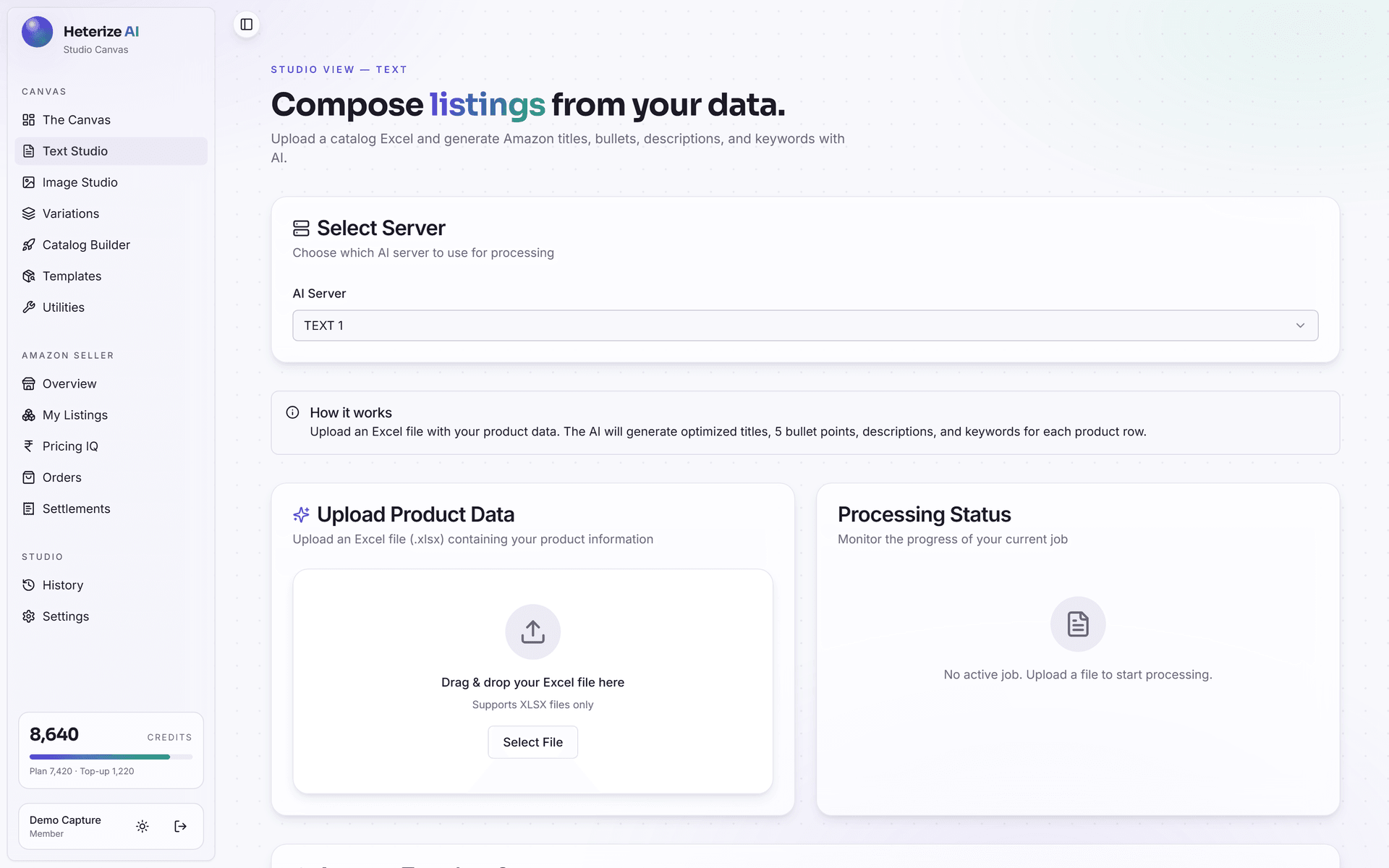The image size is (1389, 868).
Task: Toggle the sidebar panel icon
Action: click(247, 25)
